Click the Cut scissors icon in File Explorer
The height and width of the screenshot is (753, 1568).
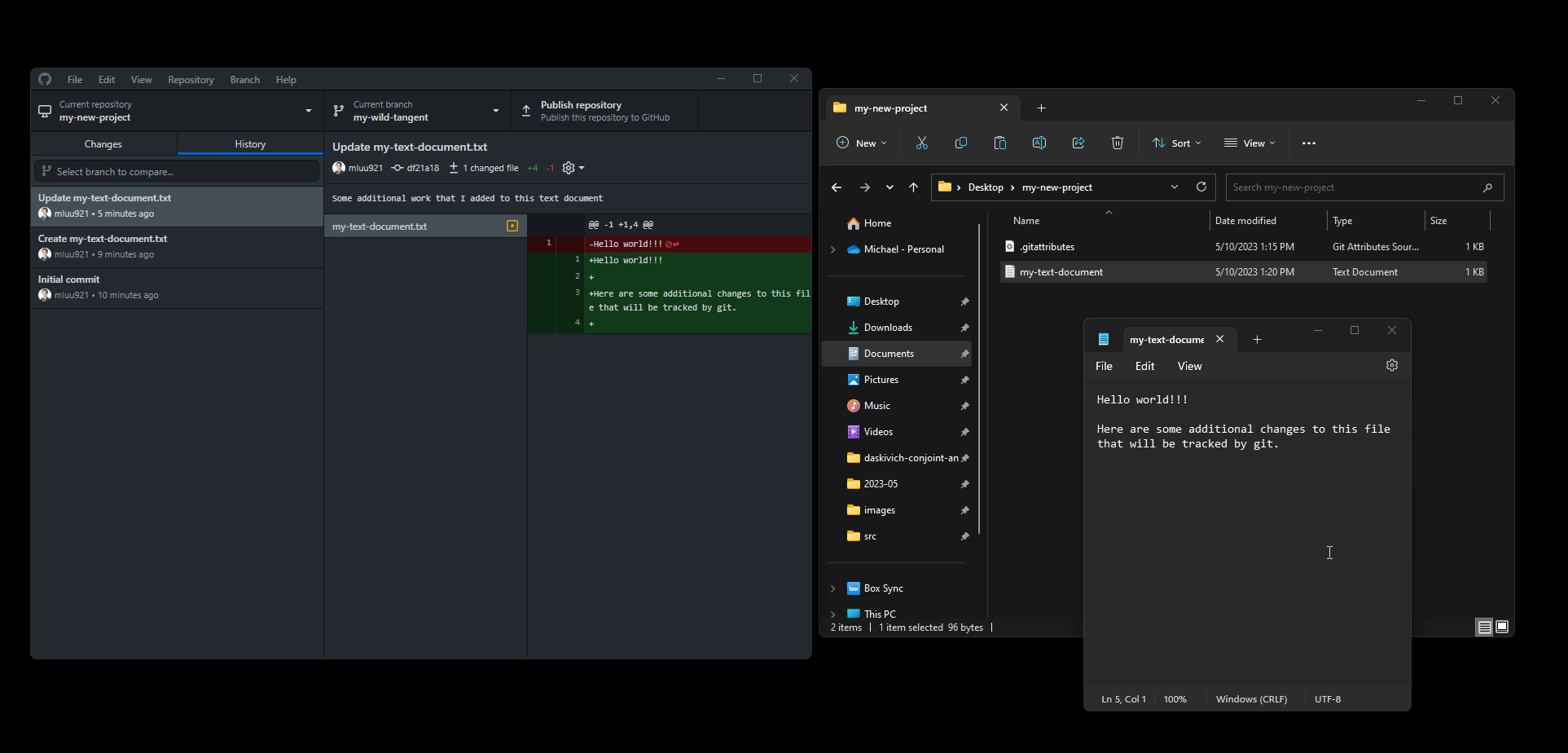click(922, 143)
